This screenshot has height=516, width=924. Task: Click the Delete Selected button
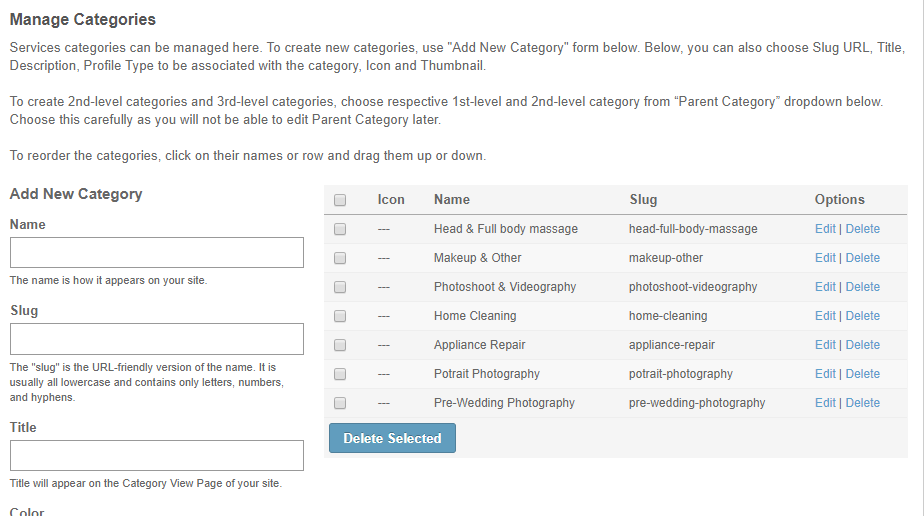pos(392,438)
